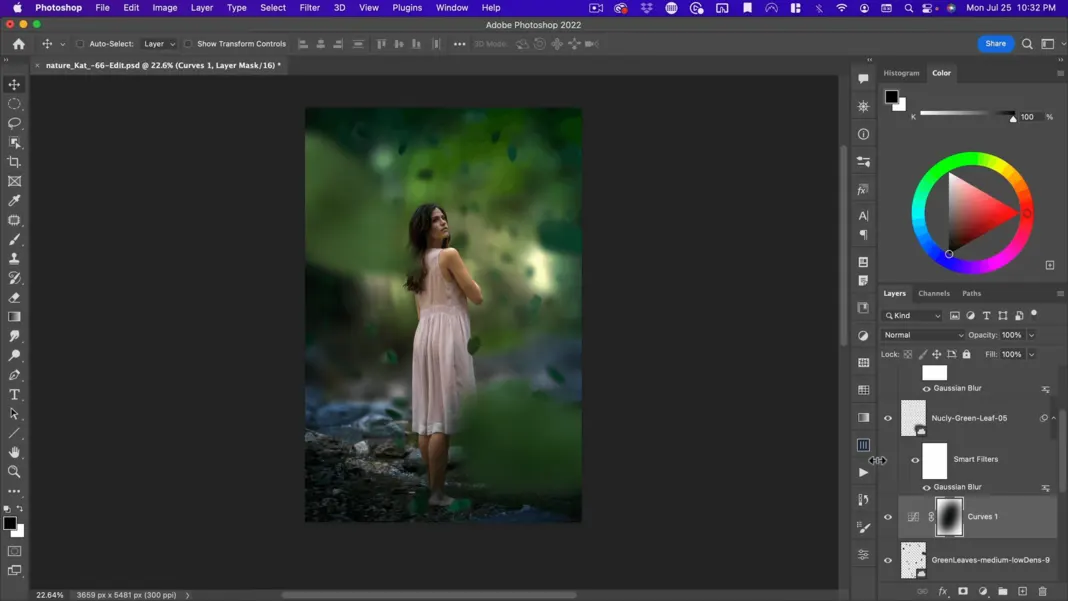Switch to the Channels tab
The height and width of the screenshot is (601, 1068).
click(x=933, y=293)
